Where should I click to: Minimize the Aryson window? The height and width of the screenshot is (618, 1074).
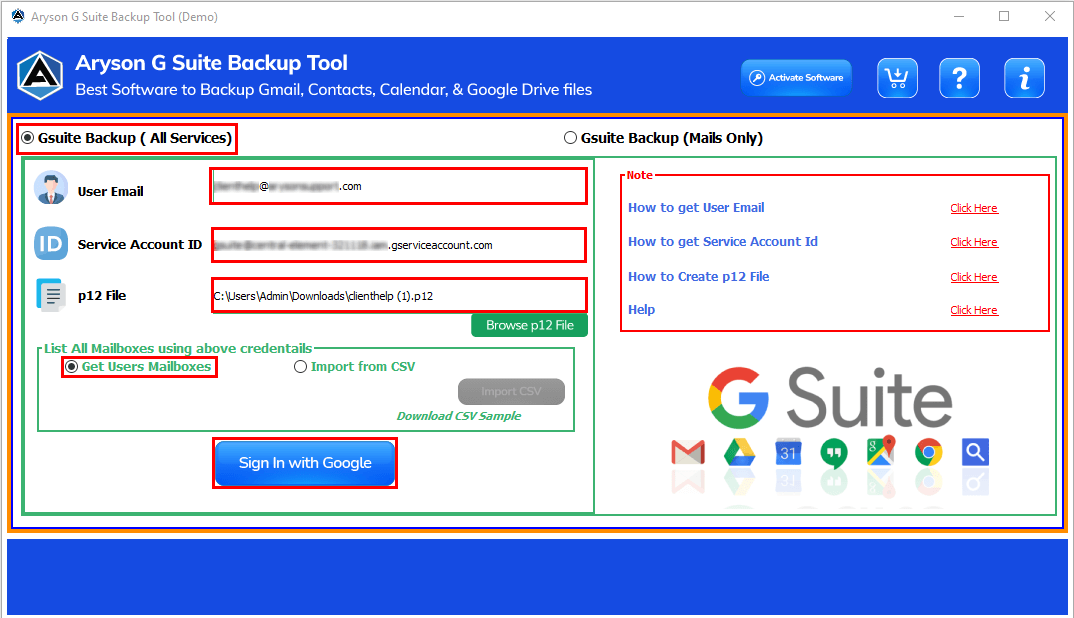(x=959, y=16)
